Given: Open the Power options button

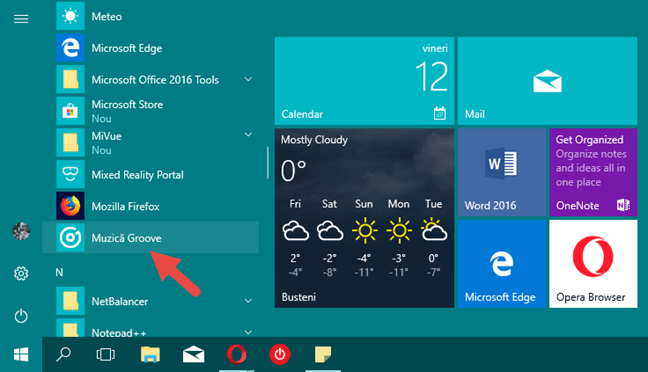Looking at the screenshot, I should 21,316.
